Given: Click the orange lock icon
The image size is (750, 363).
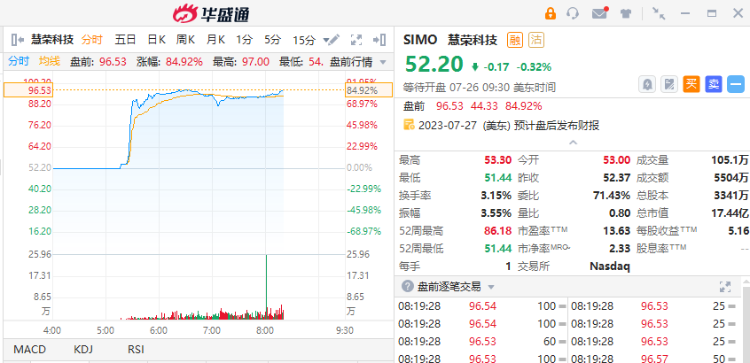Looking at the screenshot, I should pos(550,13).
